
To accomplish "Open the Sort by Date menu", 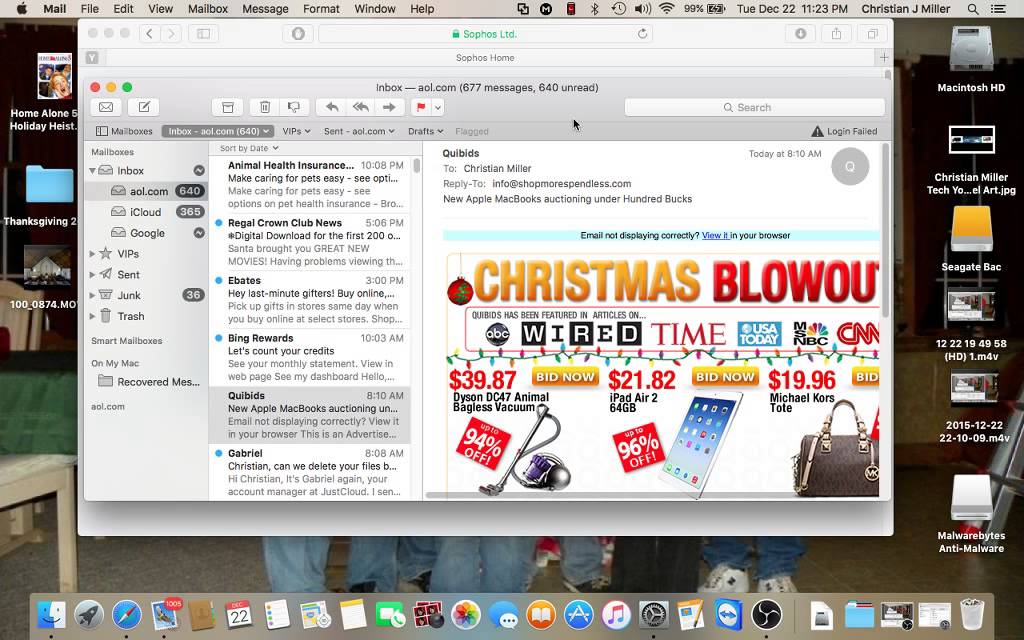I will pos(249,148).
